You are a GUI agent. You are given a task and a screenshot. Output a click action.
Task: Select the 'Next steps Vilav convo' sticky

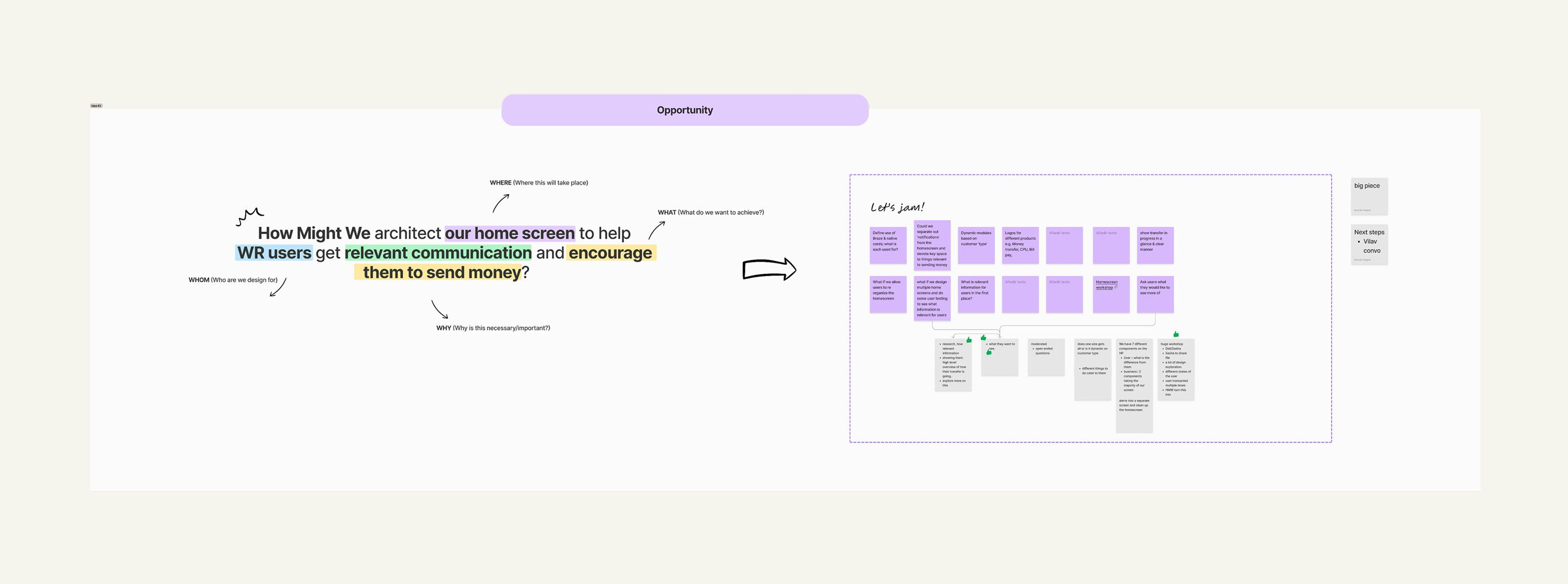(1369, 245)
